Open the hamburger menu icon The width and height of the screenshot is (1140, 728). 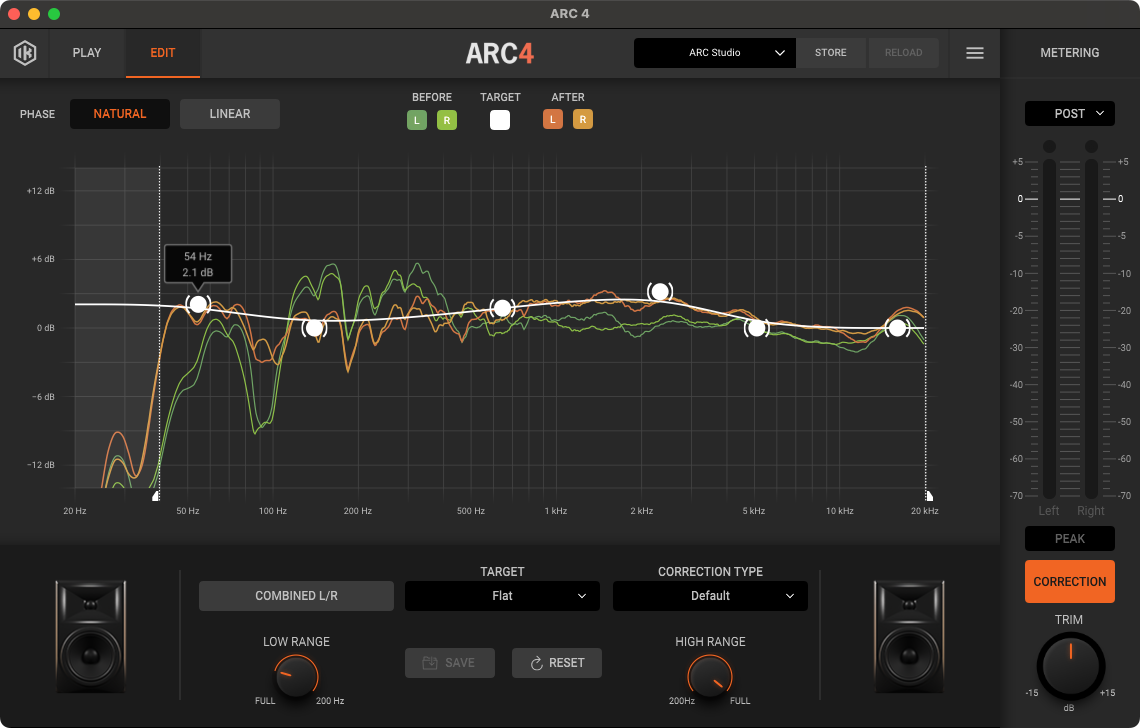pos(974,53)
